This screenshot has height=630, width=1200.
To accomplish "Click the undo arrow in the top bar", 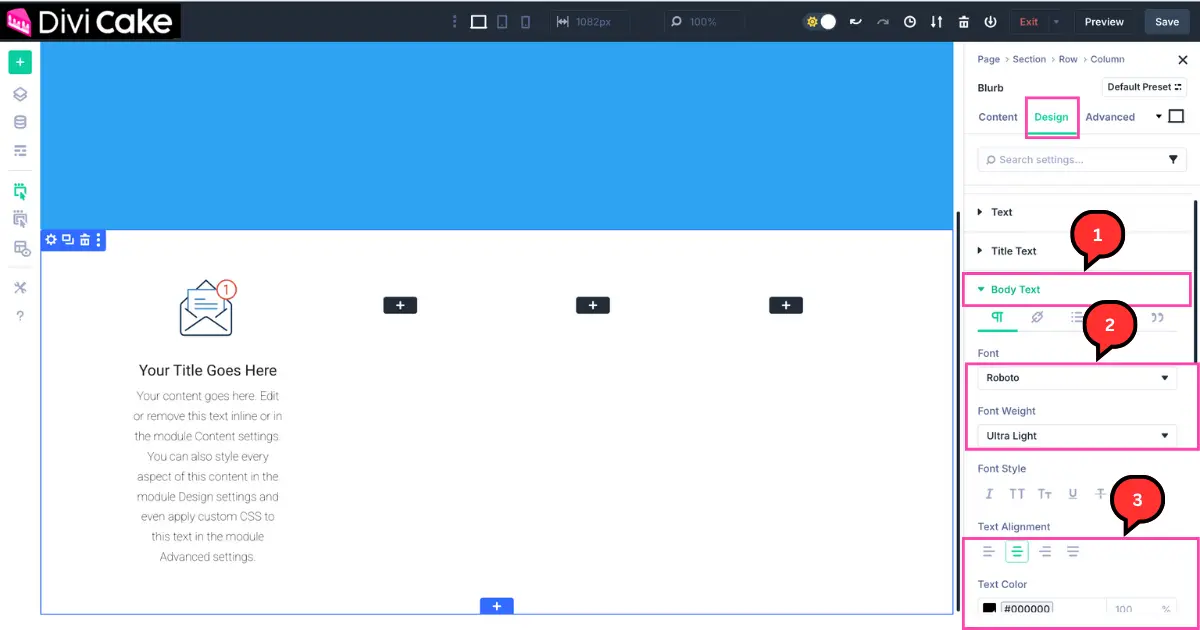I will [856, 22].
